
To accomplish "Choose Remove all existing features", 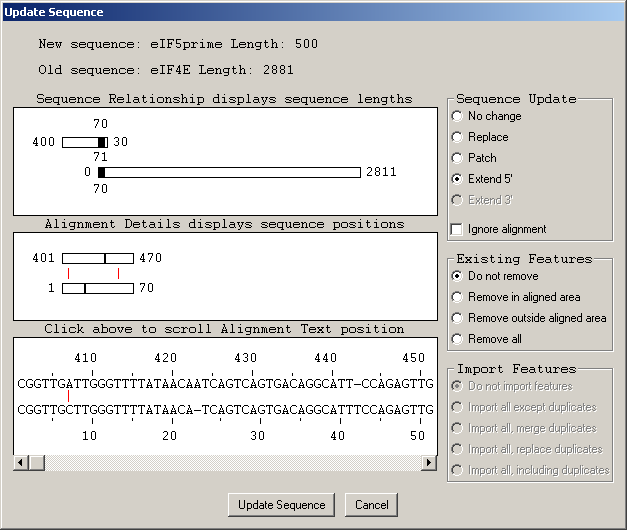I will click(458, 339).
